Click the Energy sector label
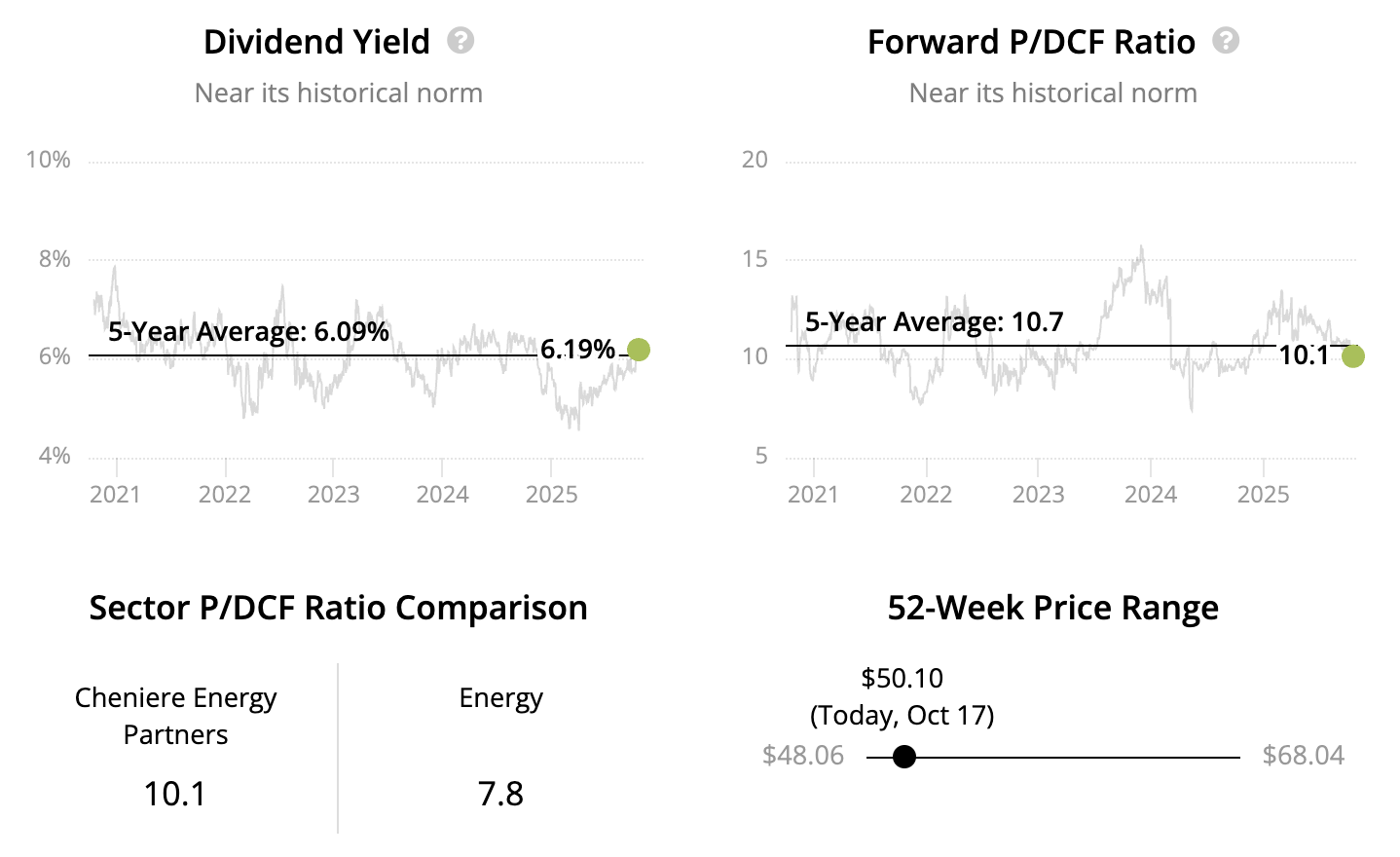1400x857 pixels. [500, 698]
